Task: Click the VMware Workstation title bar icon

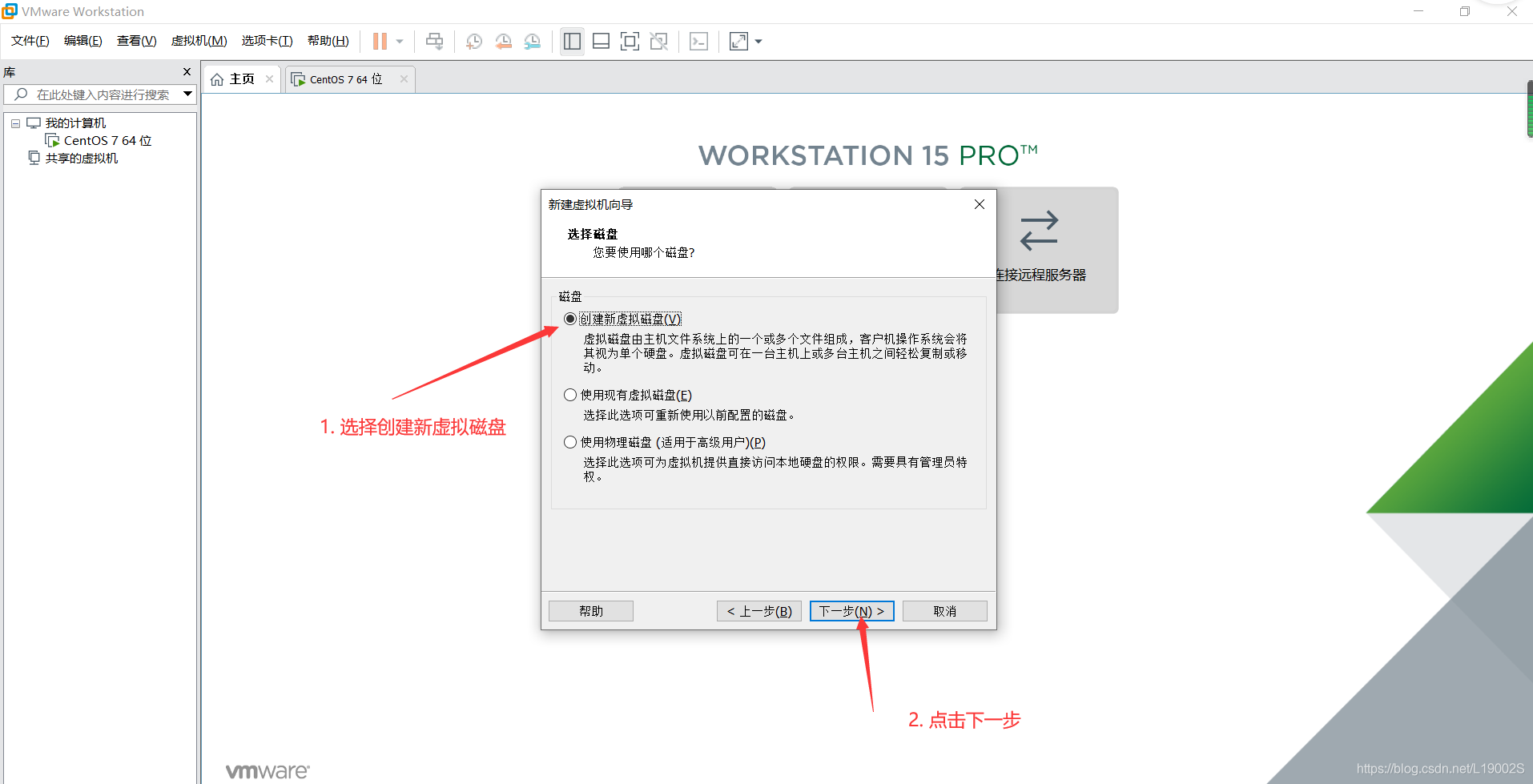Action: [10, 10]
